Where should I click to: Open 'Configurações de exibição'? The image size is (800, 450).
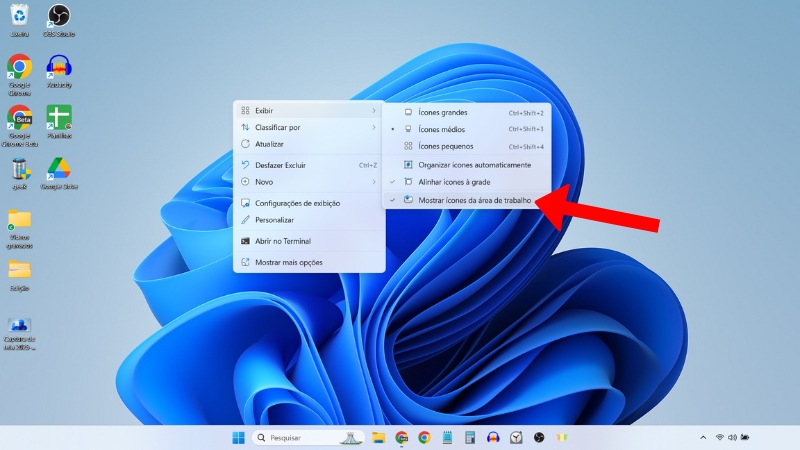point(297,203)
